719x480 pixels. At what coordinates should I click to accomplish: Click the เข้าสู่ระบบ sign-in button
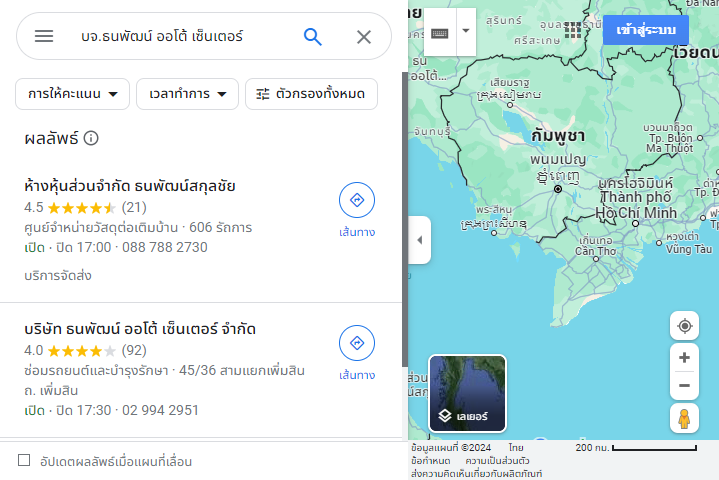646,30
